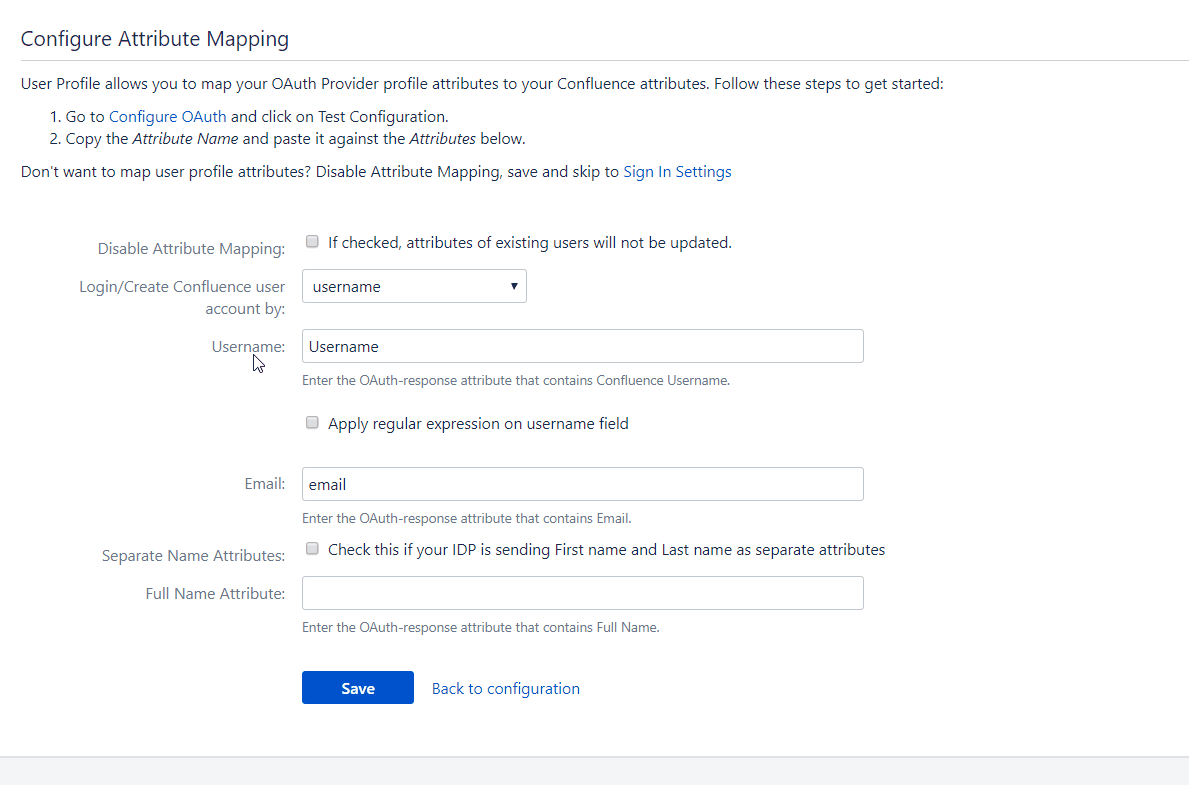
Task: Select the Separate Name Attributes label
Action: (193, 556)
